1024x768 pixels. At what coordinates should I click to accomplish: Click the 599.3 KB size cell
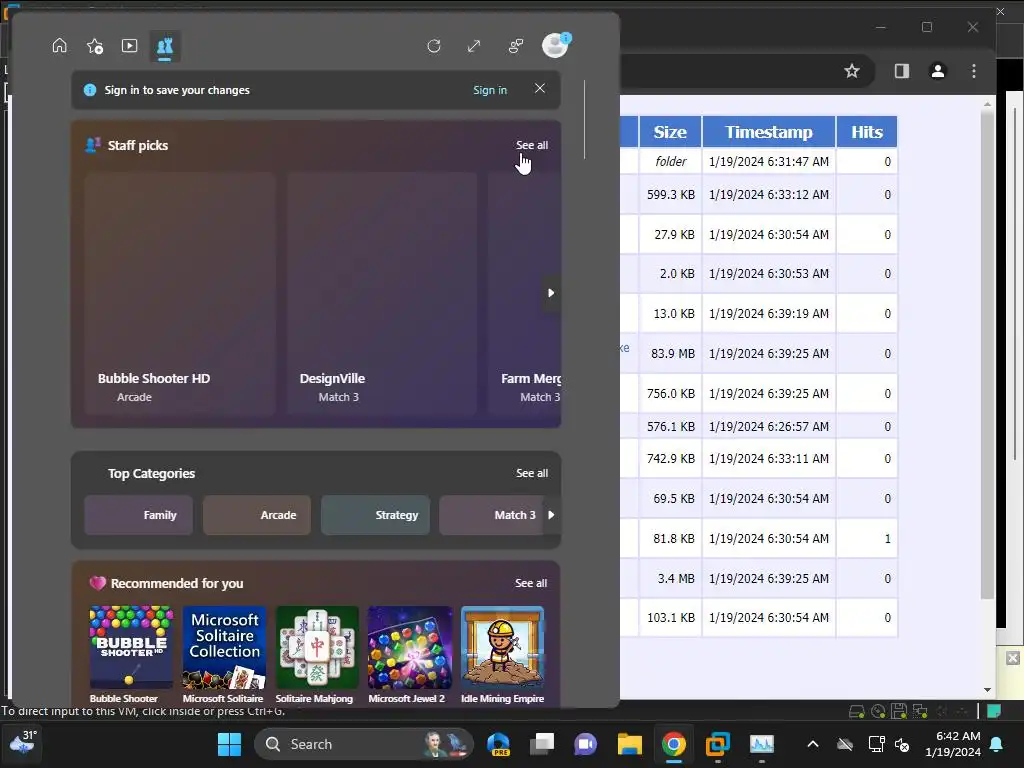tap(671, 195)
